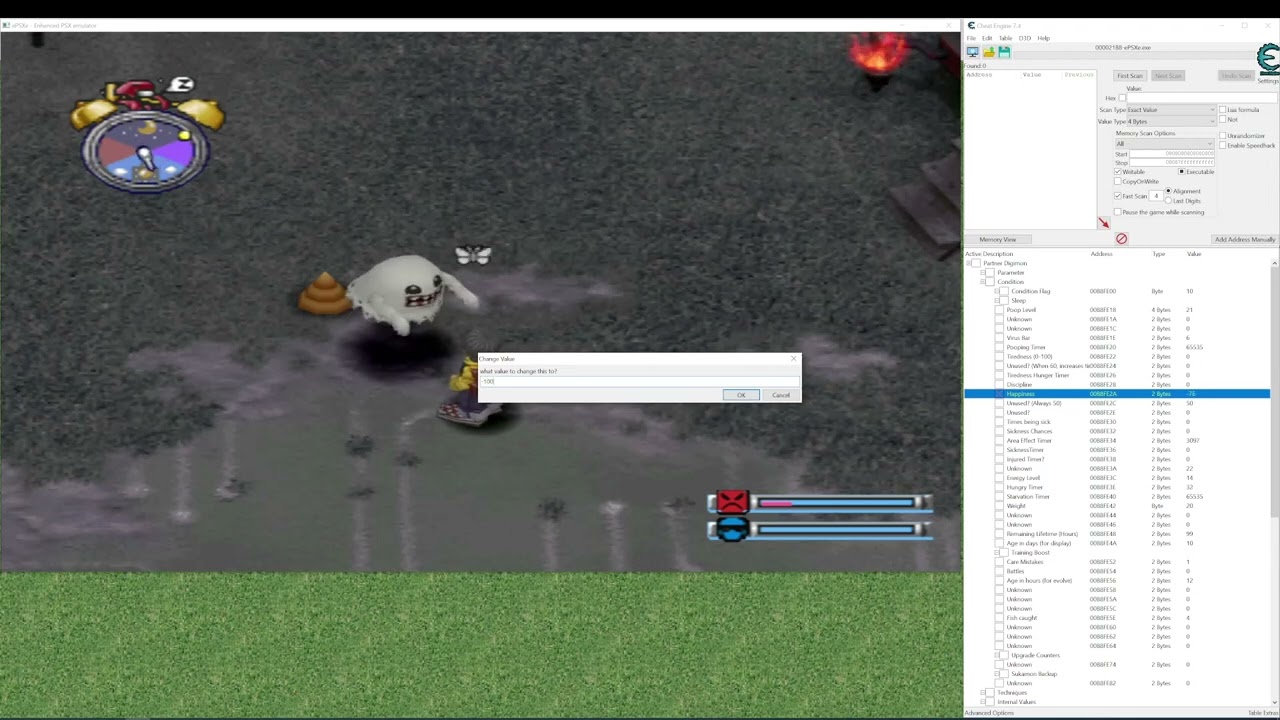This screenshot has width=1280, height=720.
Task: Cancel the Change Value dialog
Action: click(x=781, y=395)
